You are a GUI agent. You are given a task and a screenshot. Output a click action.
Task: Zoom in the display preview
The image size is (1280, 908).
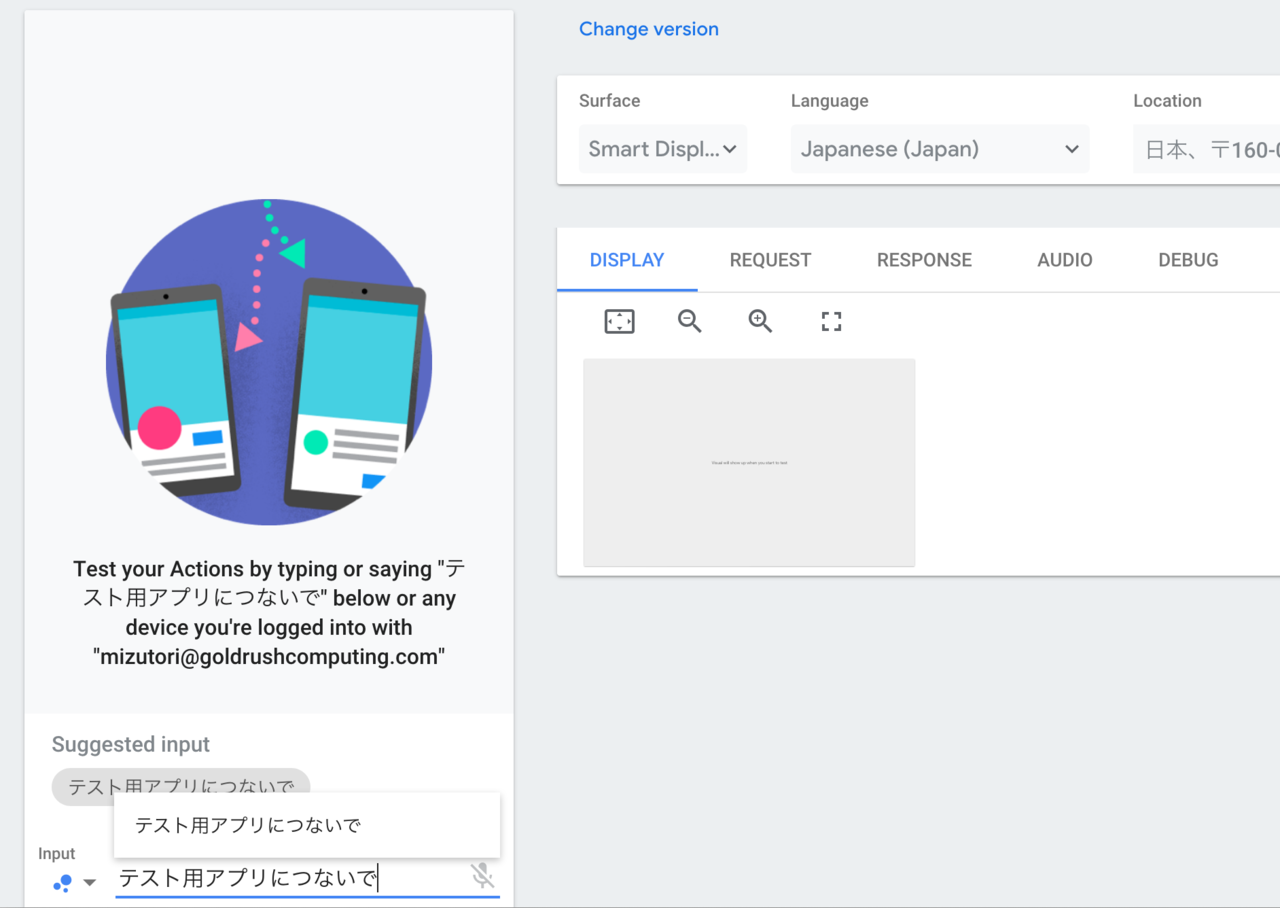point(760,321)
